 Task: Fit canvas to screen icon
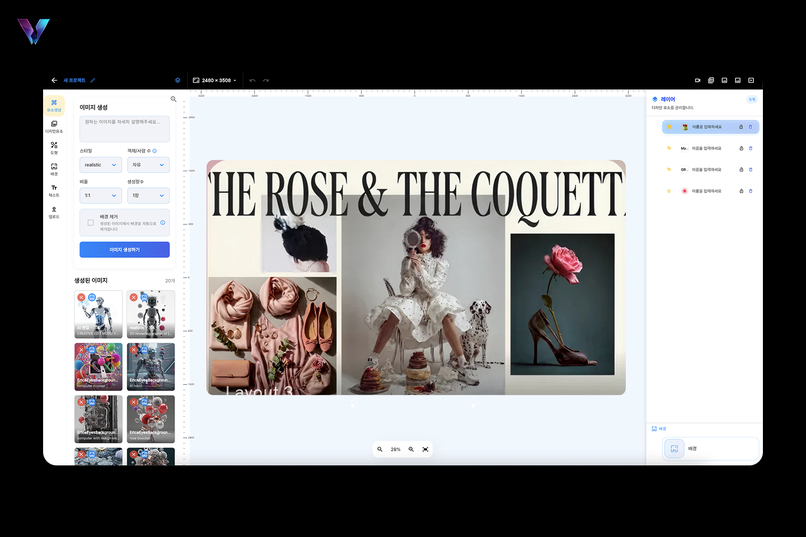tap(426, 449)
